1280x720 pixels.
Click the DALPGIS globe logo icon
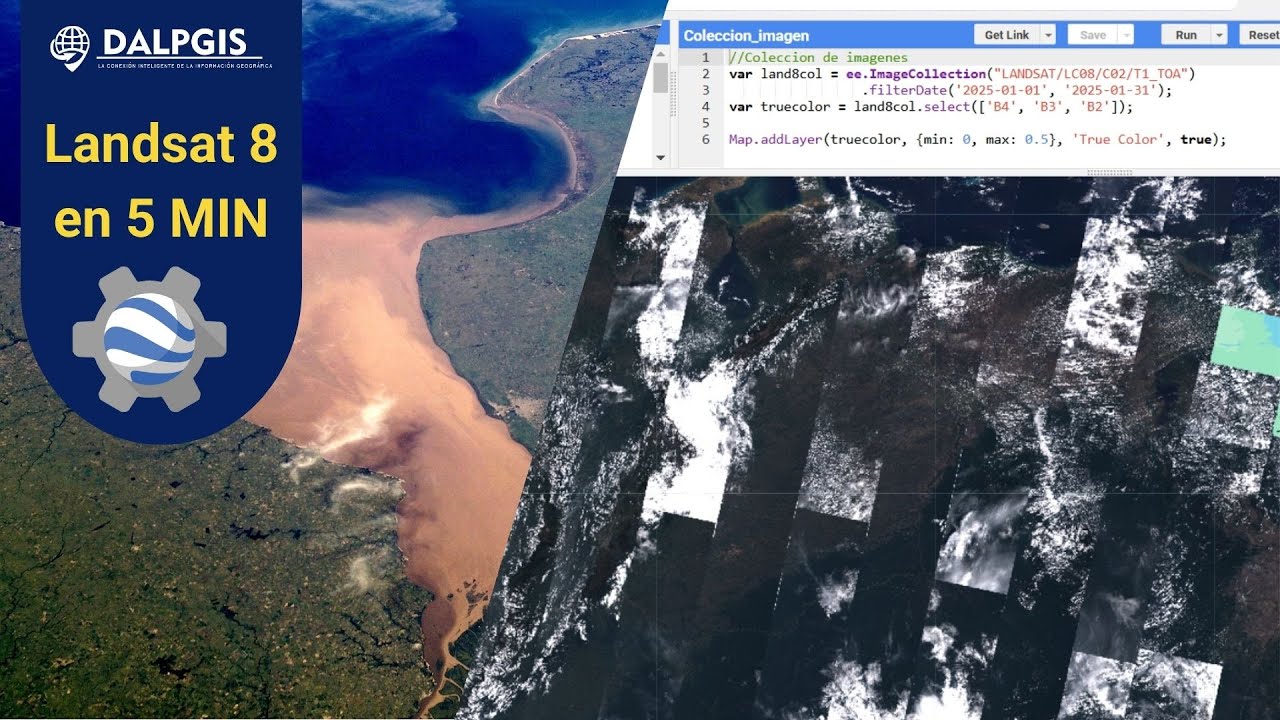click(x=70, y=48)
